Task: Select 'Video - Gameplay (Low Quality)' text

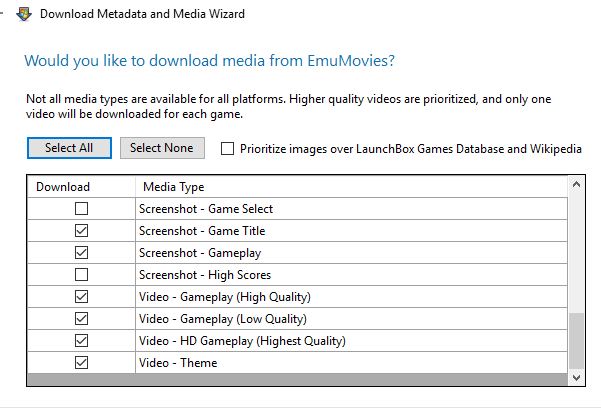Action: [223, 319]
